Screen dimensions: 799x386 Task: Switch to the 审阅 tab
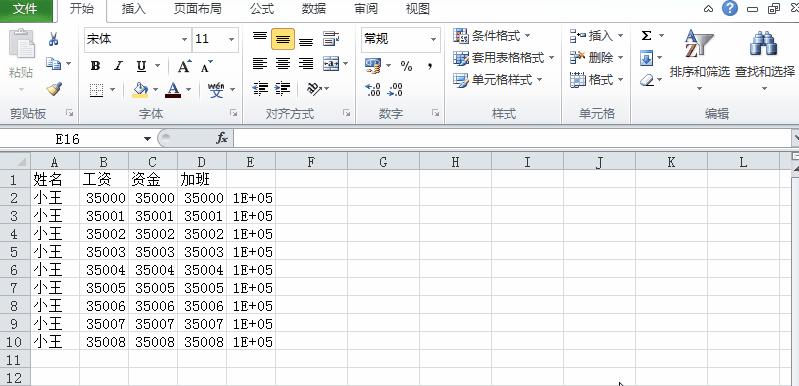pyautogui.click(x=366, y=9)
